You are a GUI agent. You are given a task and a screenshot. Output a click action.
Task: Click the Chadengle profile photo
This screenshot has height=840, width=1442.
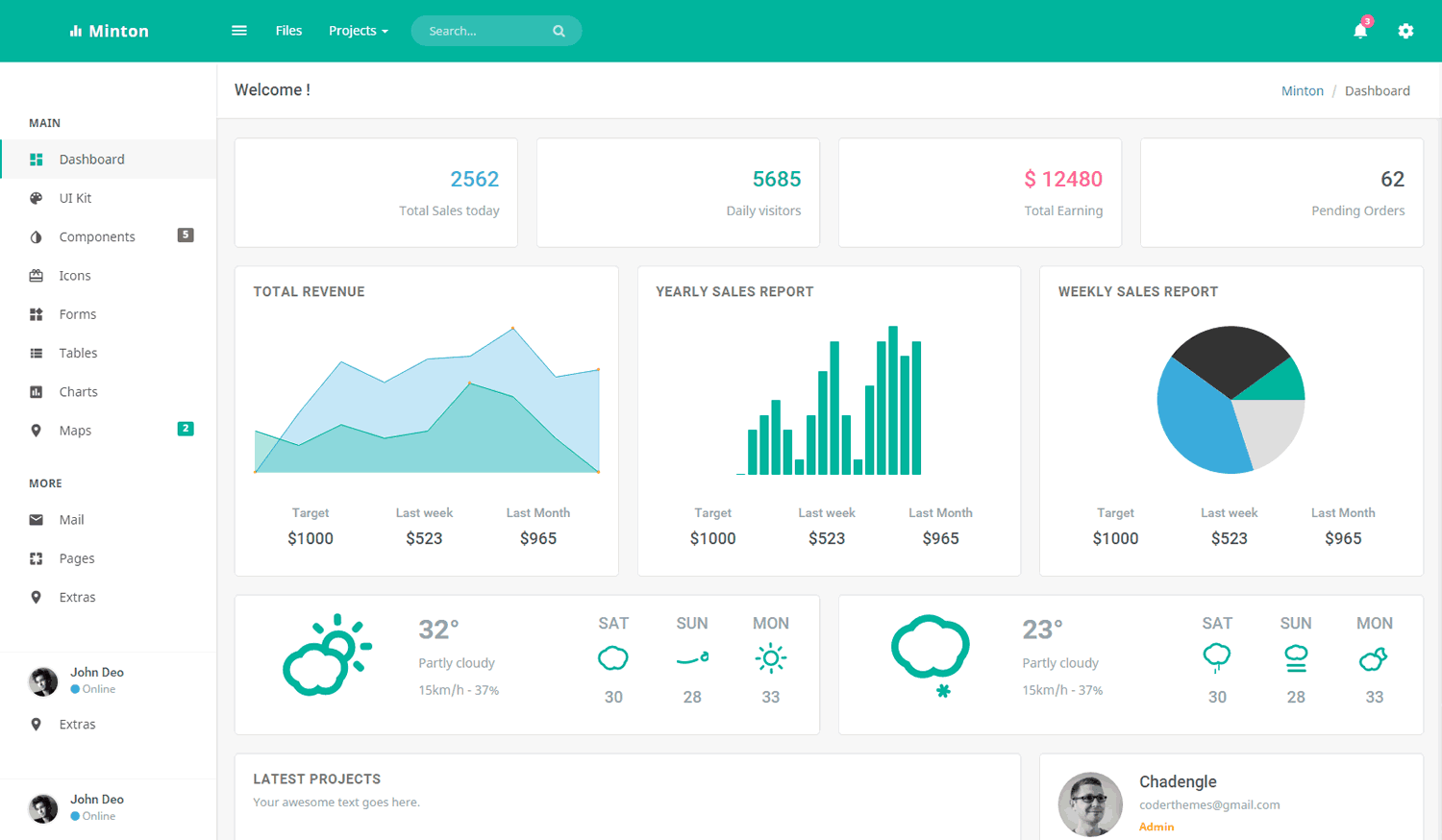pyautogui.click(x=1090, y=804)
